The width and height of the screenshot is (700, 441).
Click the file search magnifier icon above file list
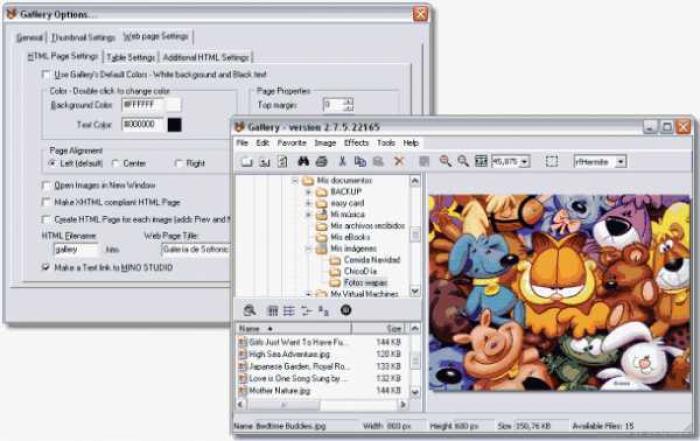(250, 310)
